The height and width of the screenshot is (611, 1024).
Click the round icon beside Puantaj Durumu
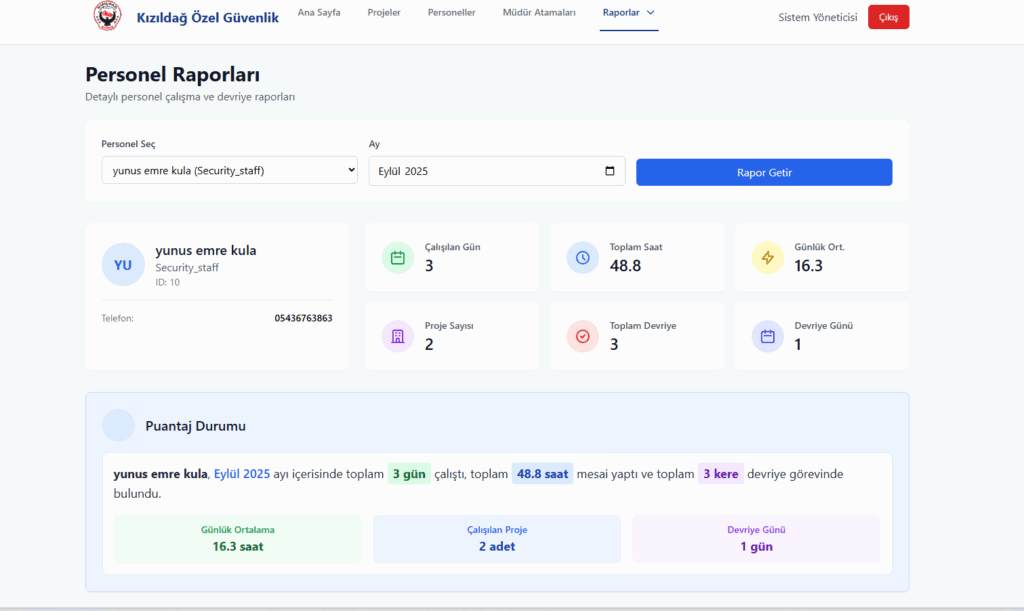point(119,425)
